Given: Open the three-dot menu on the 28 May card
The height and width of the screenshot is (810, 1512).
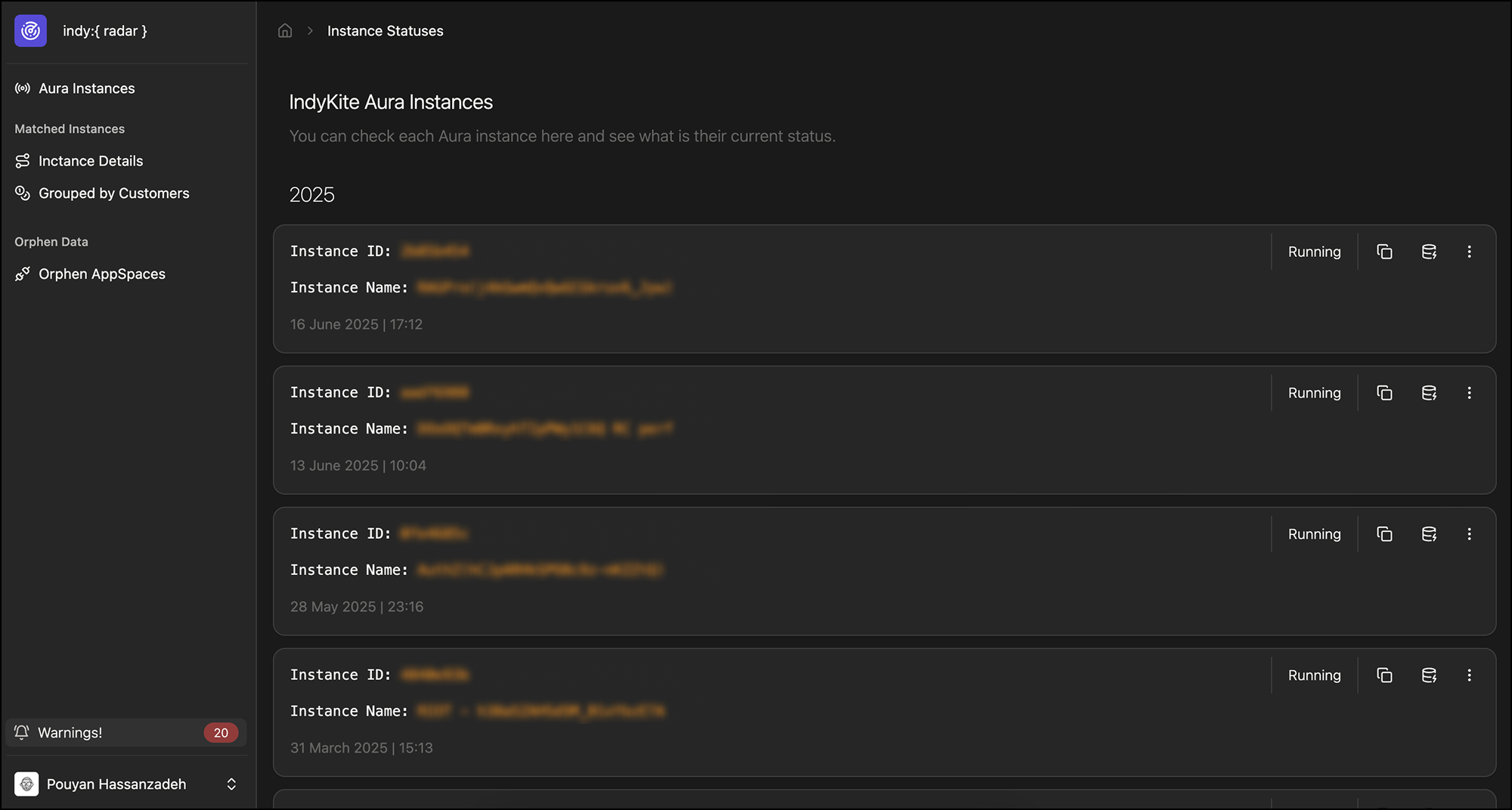Looking at the screenshot, I should (x=1470, y=533).
